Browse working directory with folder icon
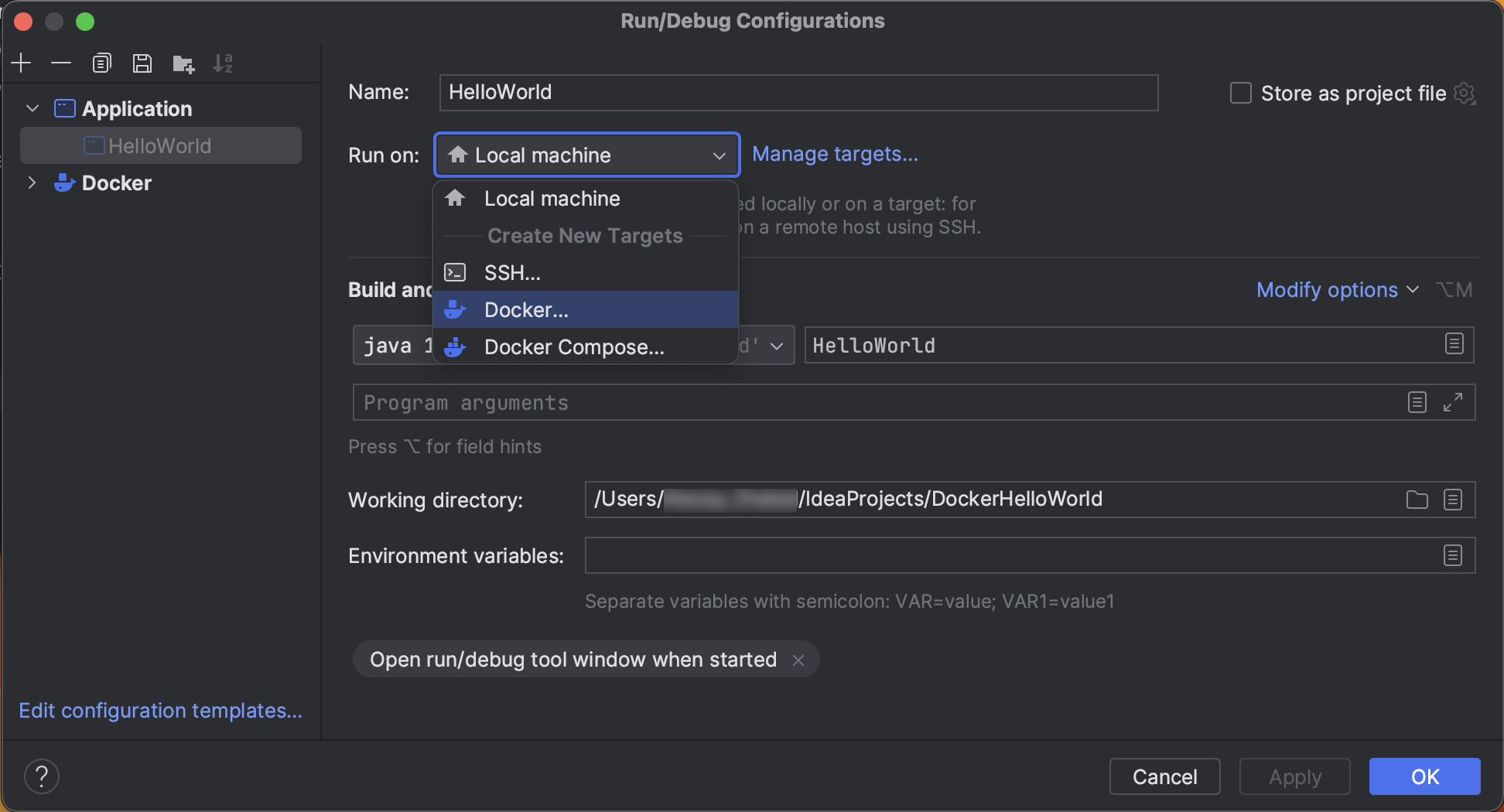The width and height of the screenshot is (1504, 812). pyautogui.click(x=1417, y=500)
